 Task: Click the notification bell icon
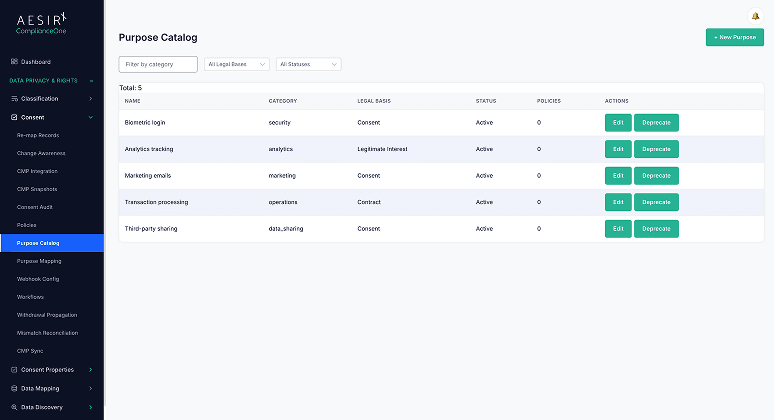755,15
